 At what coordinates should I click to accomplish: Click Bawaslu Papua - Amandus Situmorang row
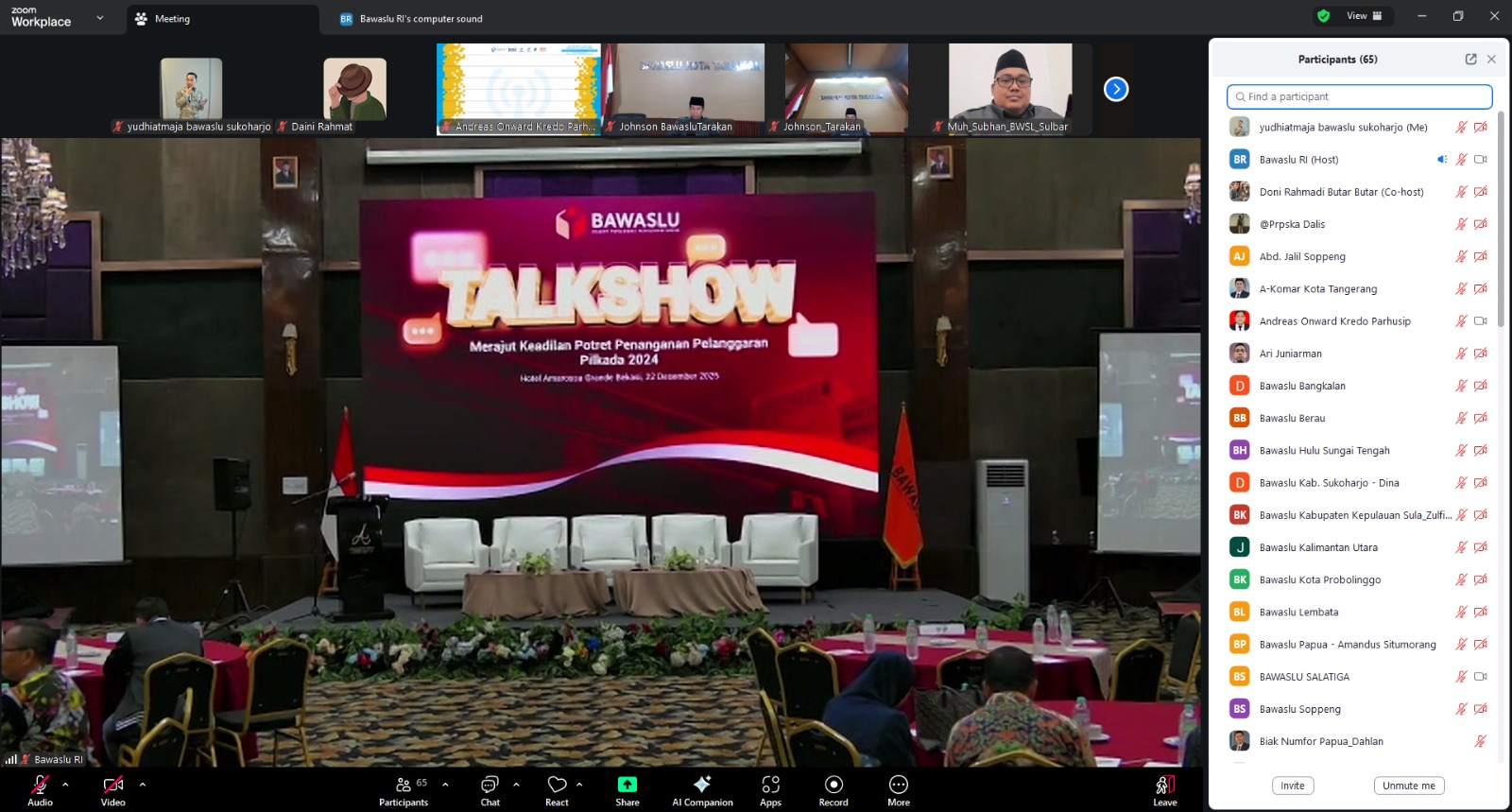point(1360,645)
